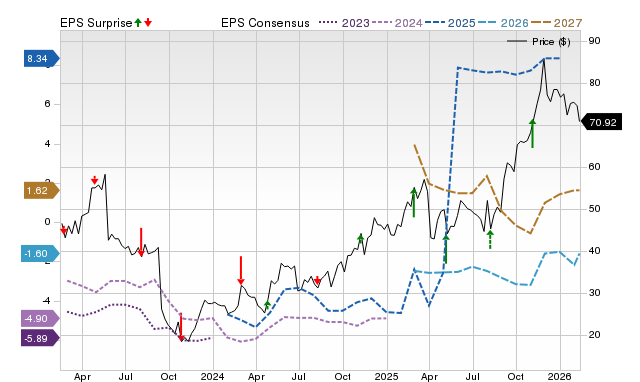Click the 2025 label on the time axis

387,376
